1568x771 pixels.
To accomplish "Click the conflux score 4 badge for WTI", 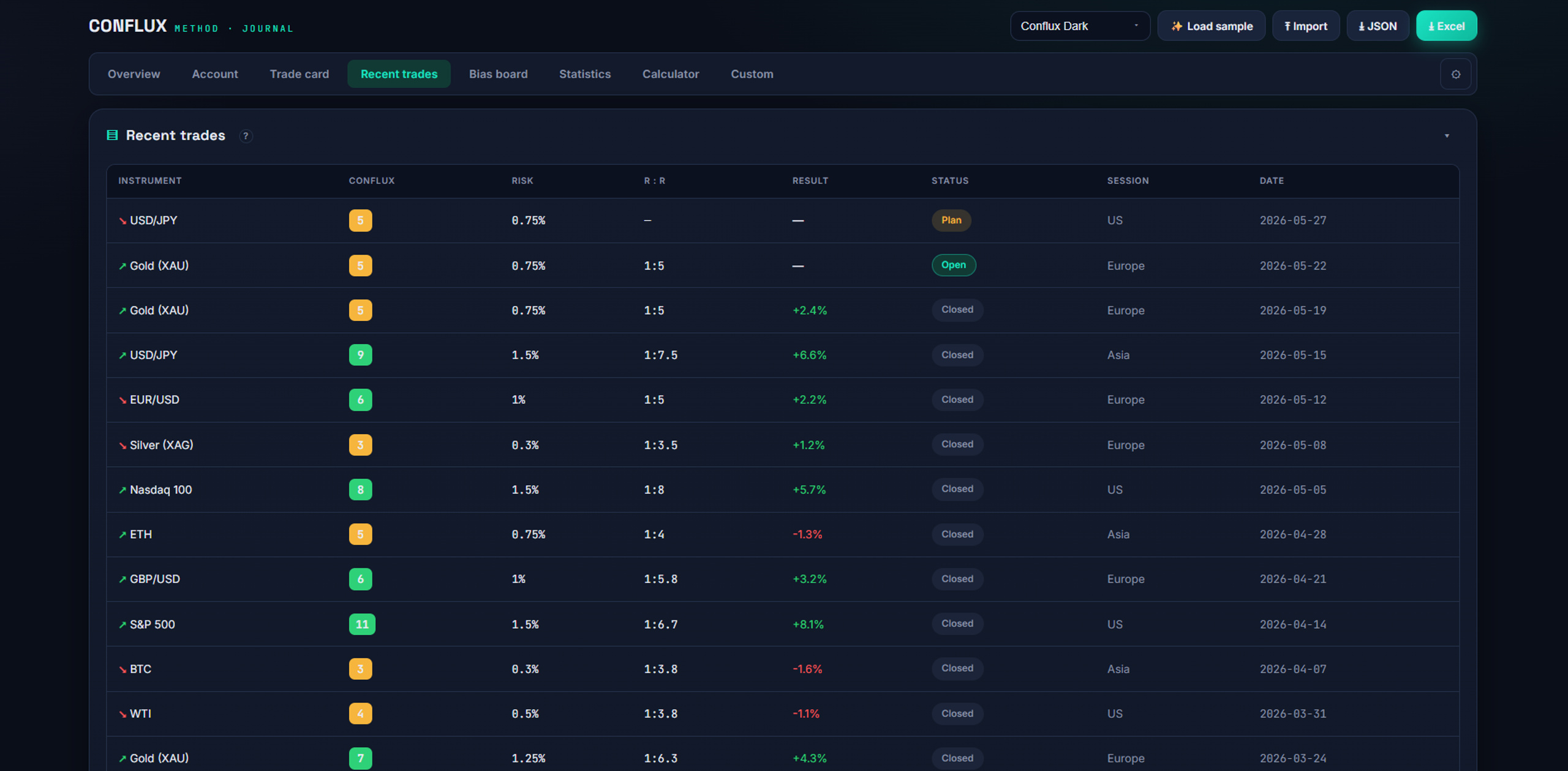I will 360,714.
